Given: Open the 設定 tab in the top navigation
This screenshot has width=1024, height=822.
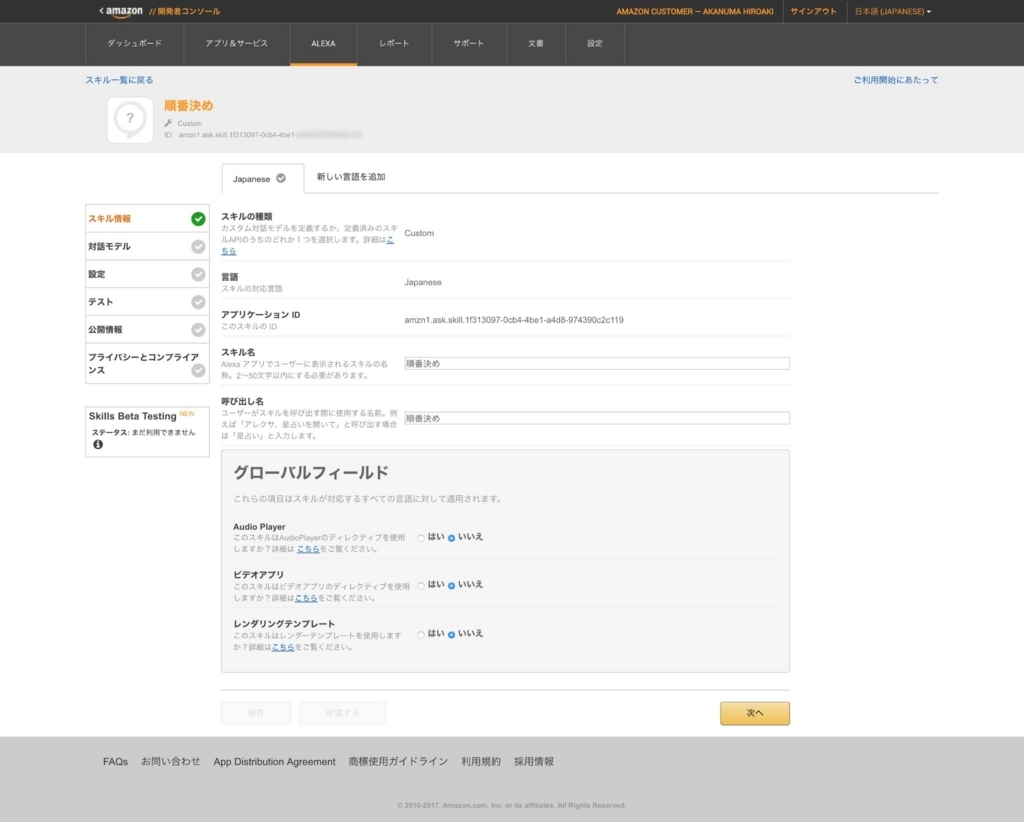Looking at the screenshot, I should pyautogui.click(x=594, y=44).
